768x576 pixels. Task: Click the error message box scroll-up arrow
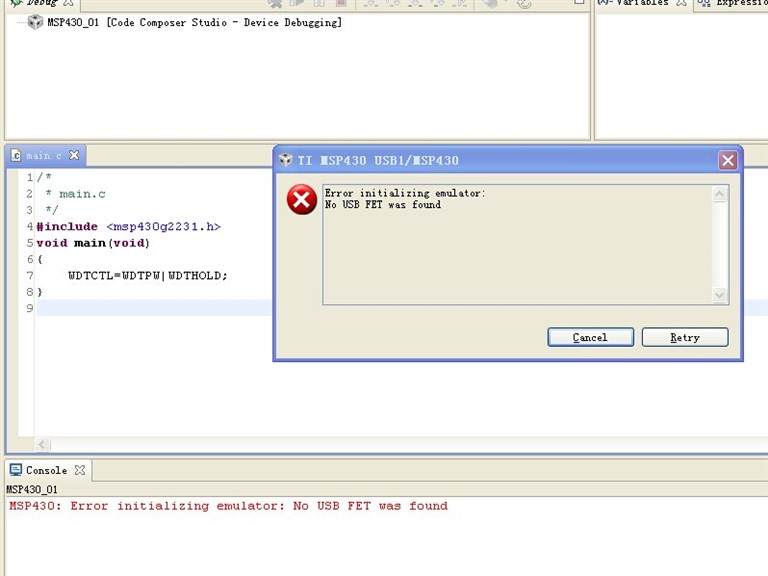coord(719,194)
